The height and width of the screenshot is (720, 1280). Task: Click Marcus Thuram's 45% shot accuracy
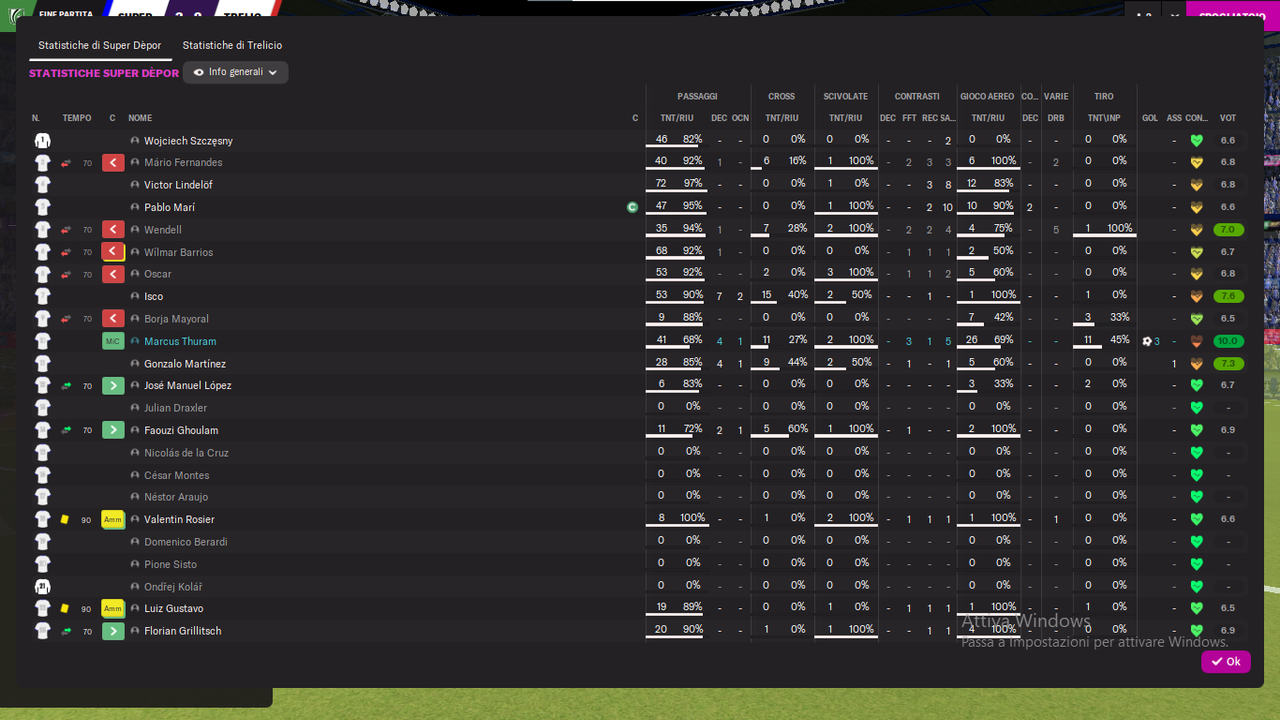pos(1120,340)
